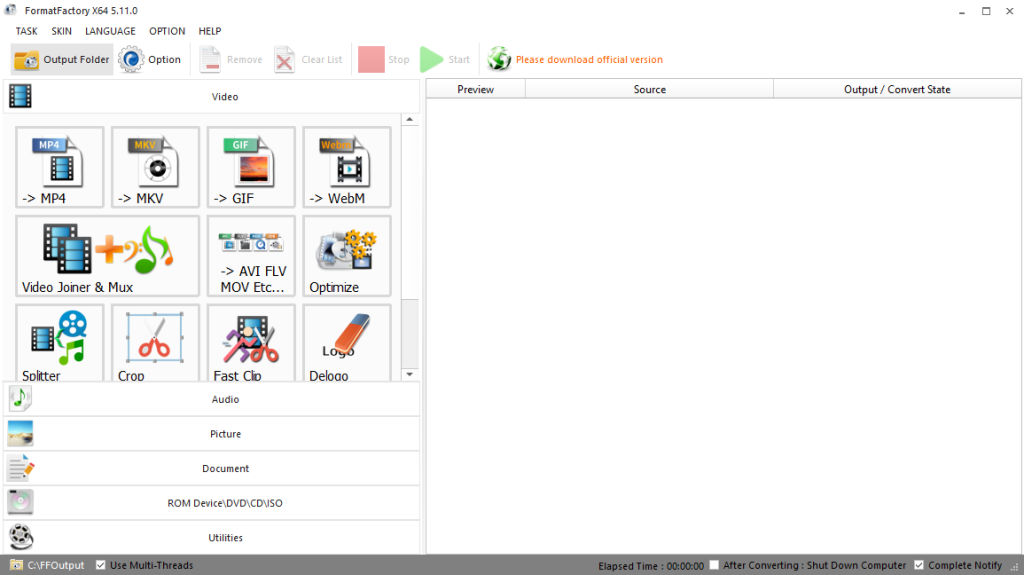Toggle the Use Multi-Threads checkbox
This screenshot has height=575, width=1024.
(x=101, y=565)
